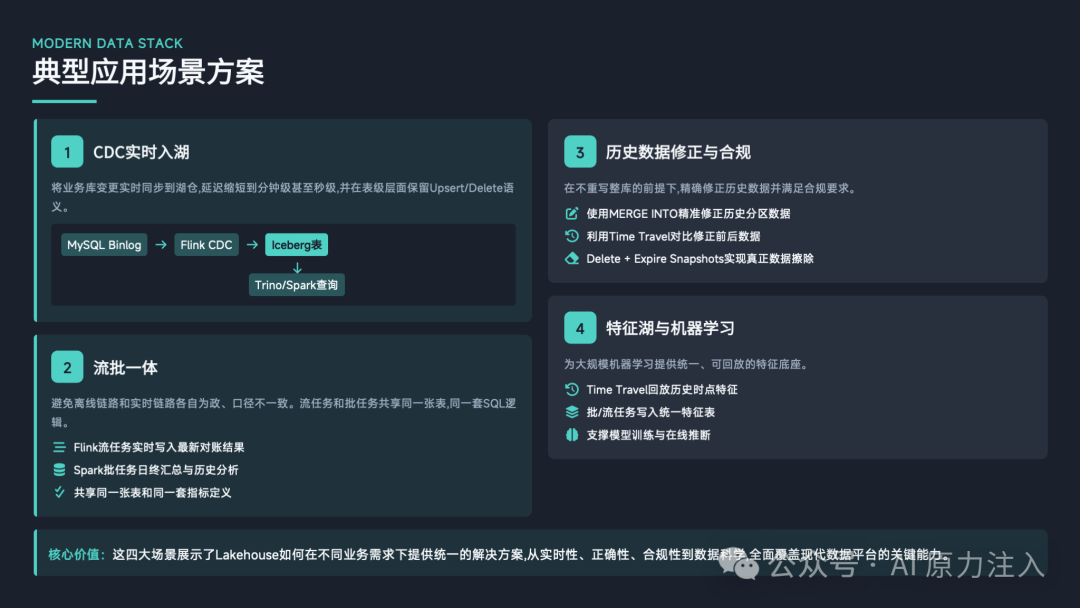Viewport: 1080px width, 608px height.
Task: Click the description 在不重写整库的前提下,精确修正历史数据并满足合规要求
Action: 709,188
